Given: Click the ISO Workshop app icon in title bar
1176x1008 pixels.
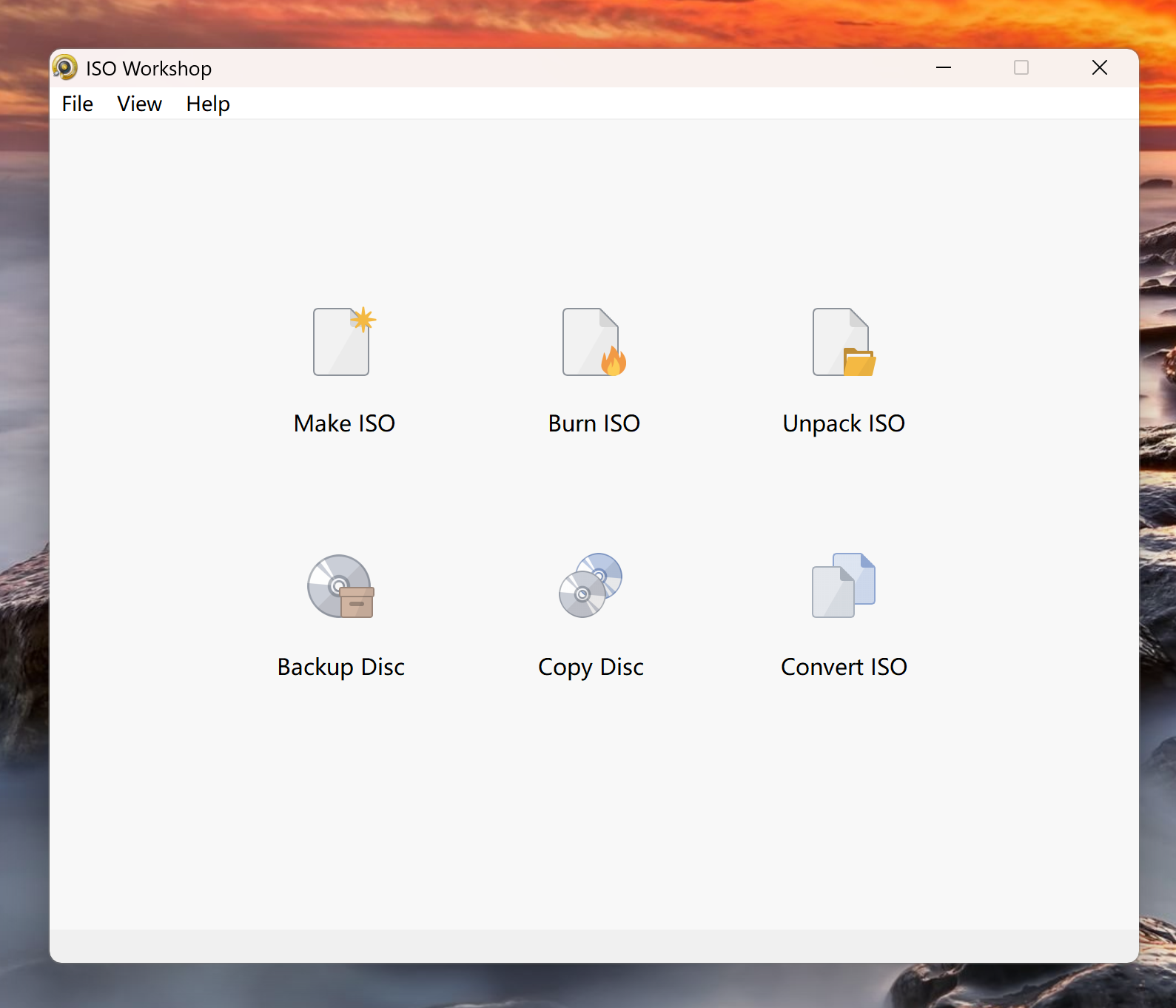Looking at the screenshot, I should click(65, 67).
